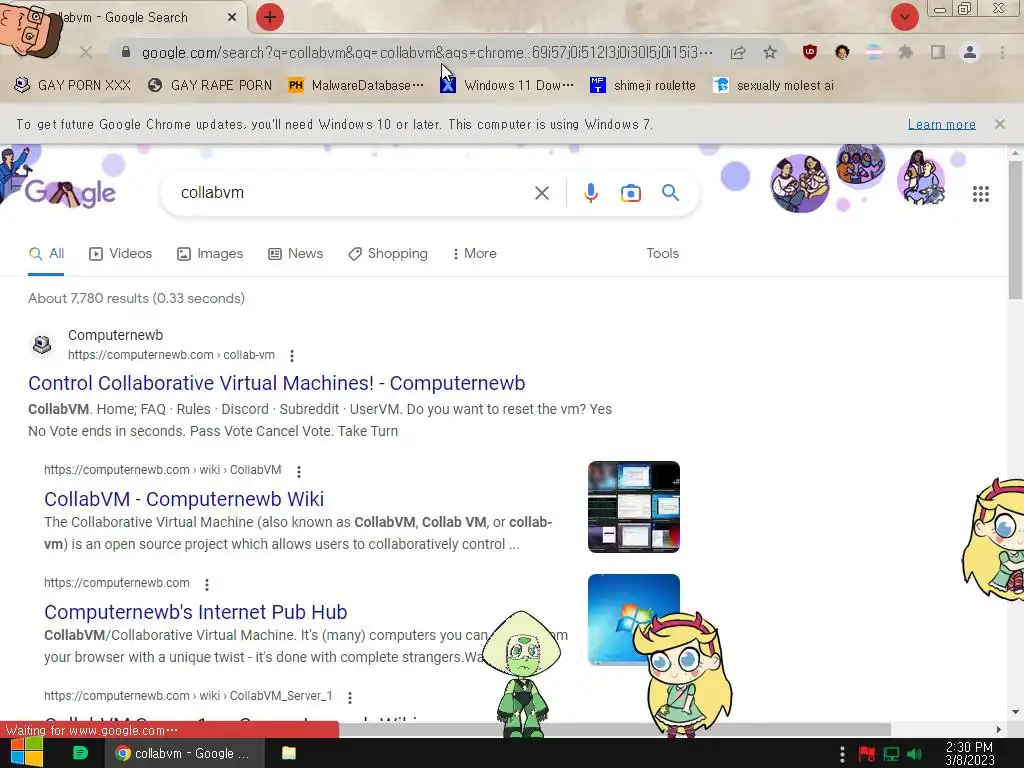Select Chrome collabvm taskbar button
Viewport: 1024px width, 768px height.
[x=185, y=753]
